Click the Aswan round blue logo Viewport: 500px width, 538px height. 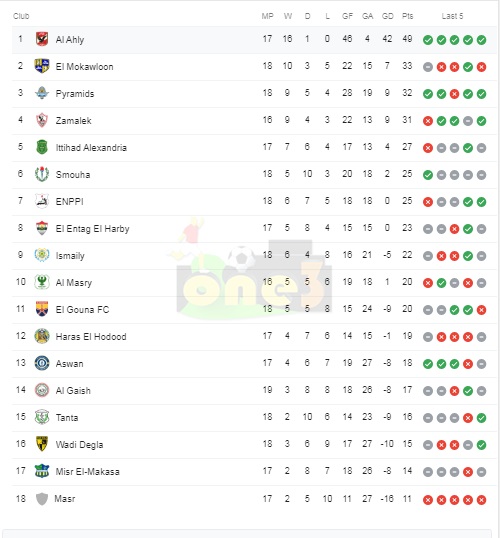(x=42, y=363)
